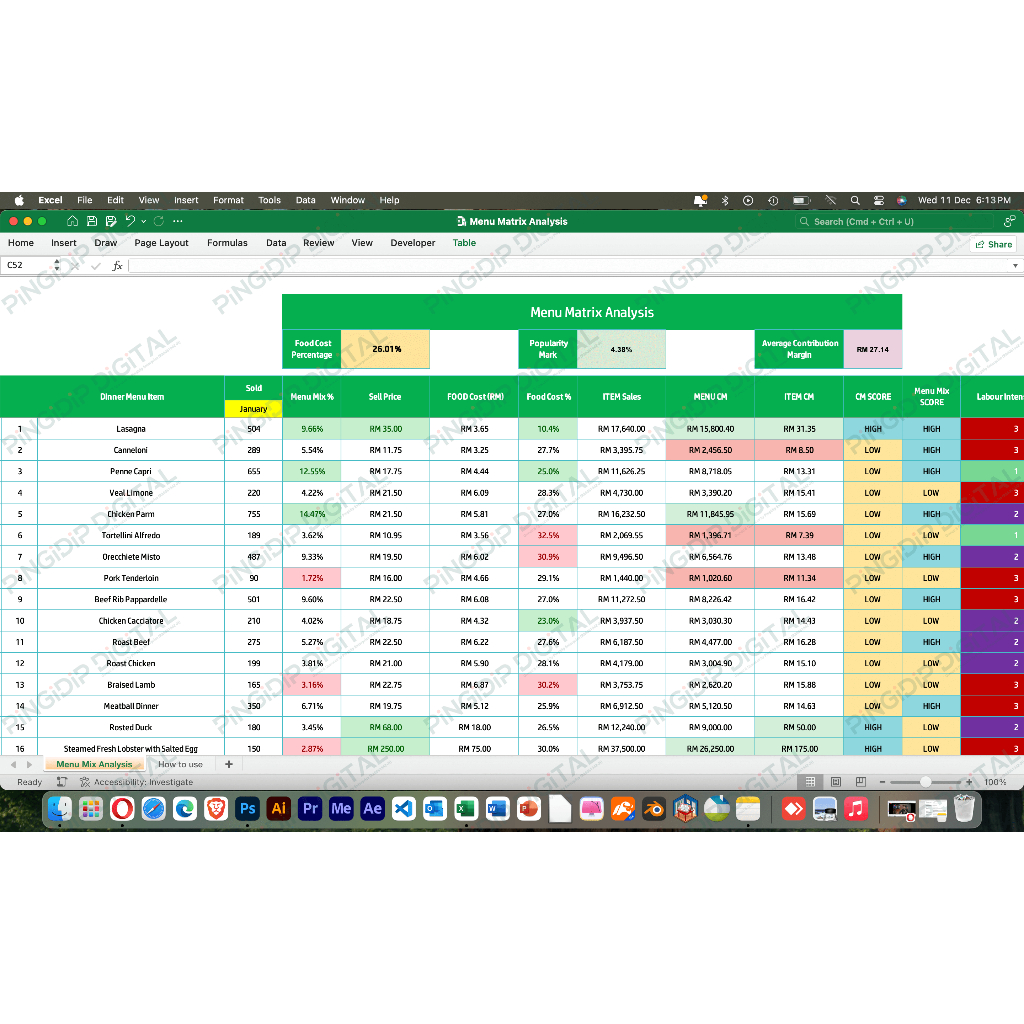1024x1024 pixels.
Task: Click the Redo icon in title bar
Action: 158,221
